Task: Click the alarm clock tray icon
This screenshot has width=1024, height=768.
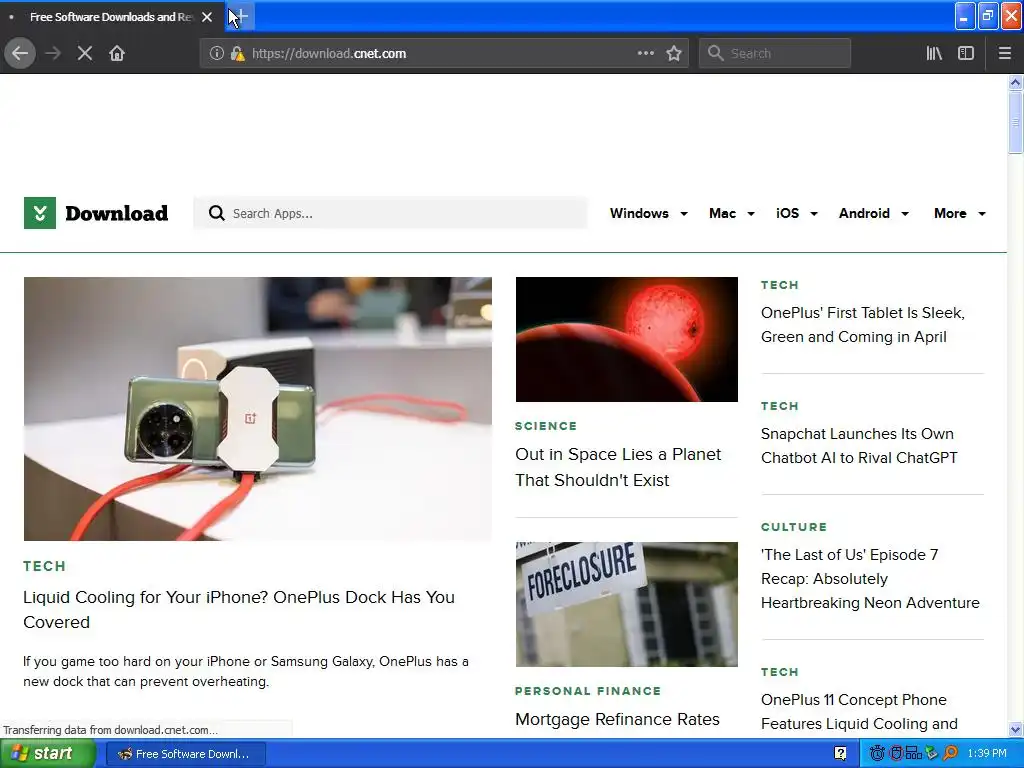Action: 877,754
